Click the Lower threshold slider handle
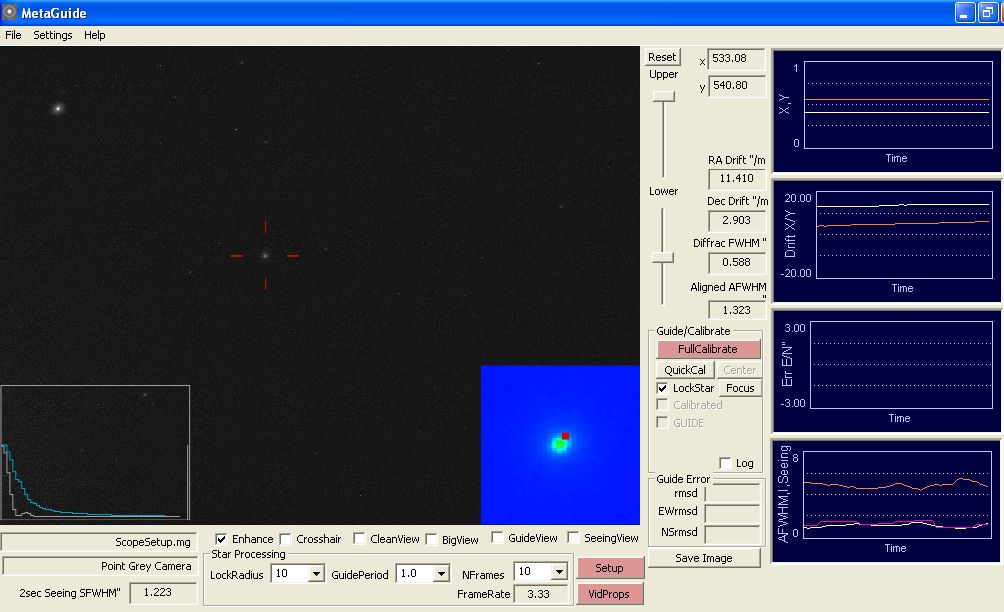 point(663,257)
